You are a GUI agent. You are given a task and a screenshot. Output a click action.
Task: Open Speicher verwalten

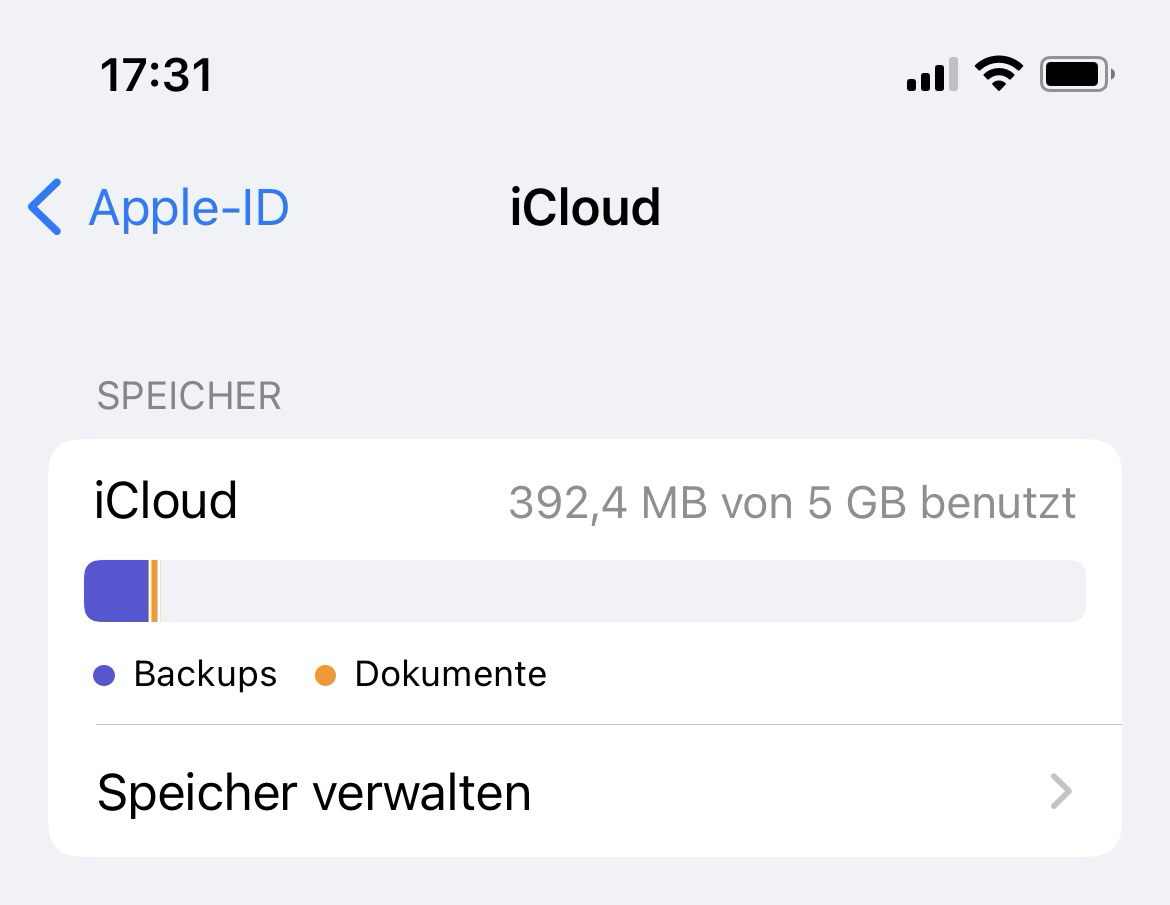point(585,792)
